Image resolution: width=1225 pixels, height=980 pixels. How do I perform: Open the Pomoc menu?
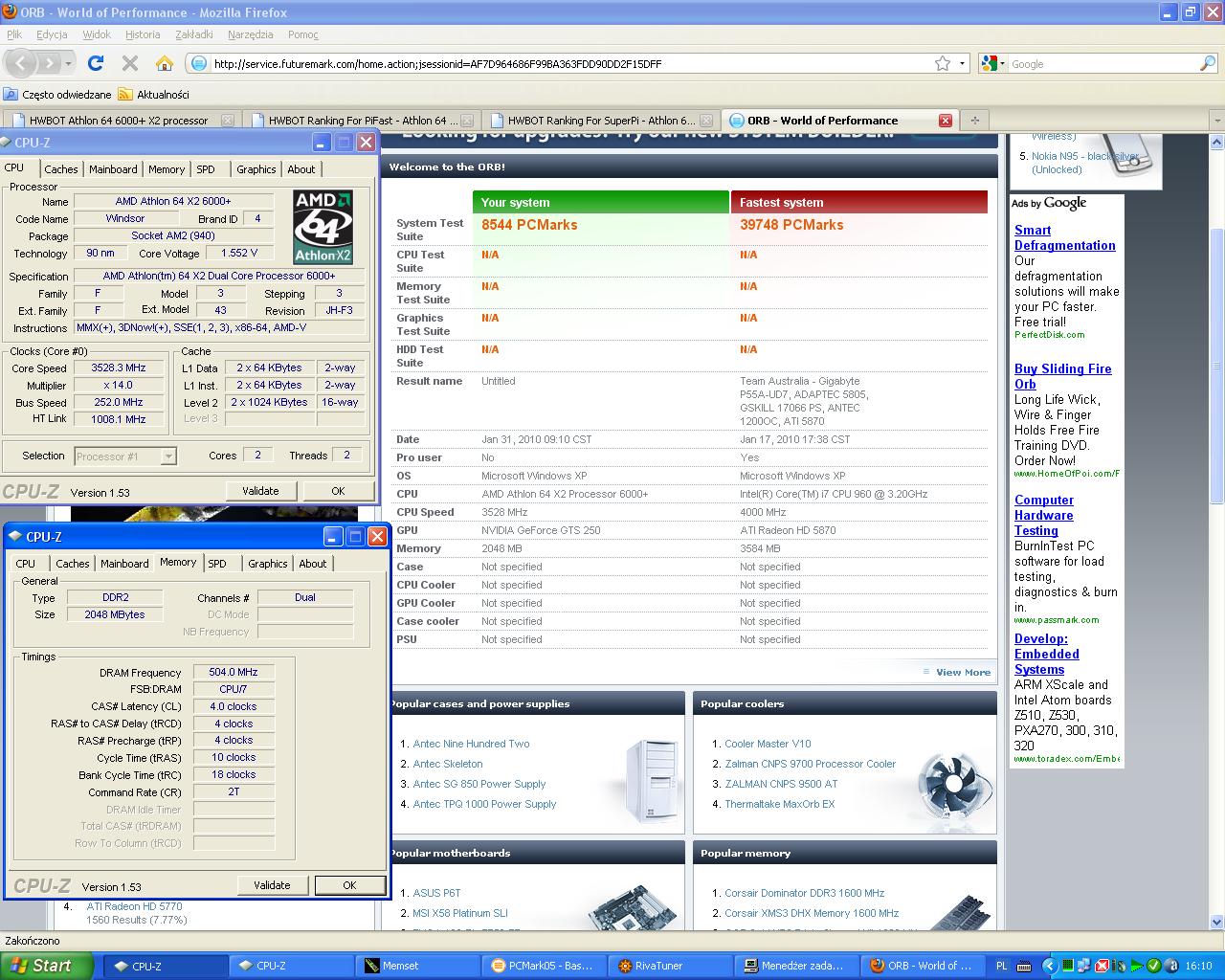303,34
